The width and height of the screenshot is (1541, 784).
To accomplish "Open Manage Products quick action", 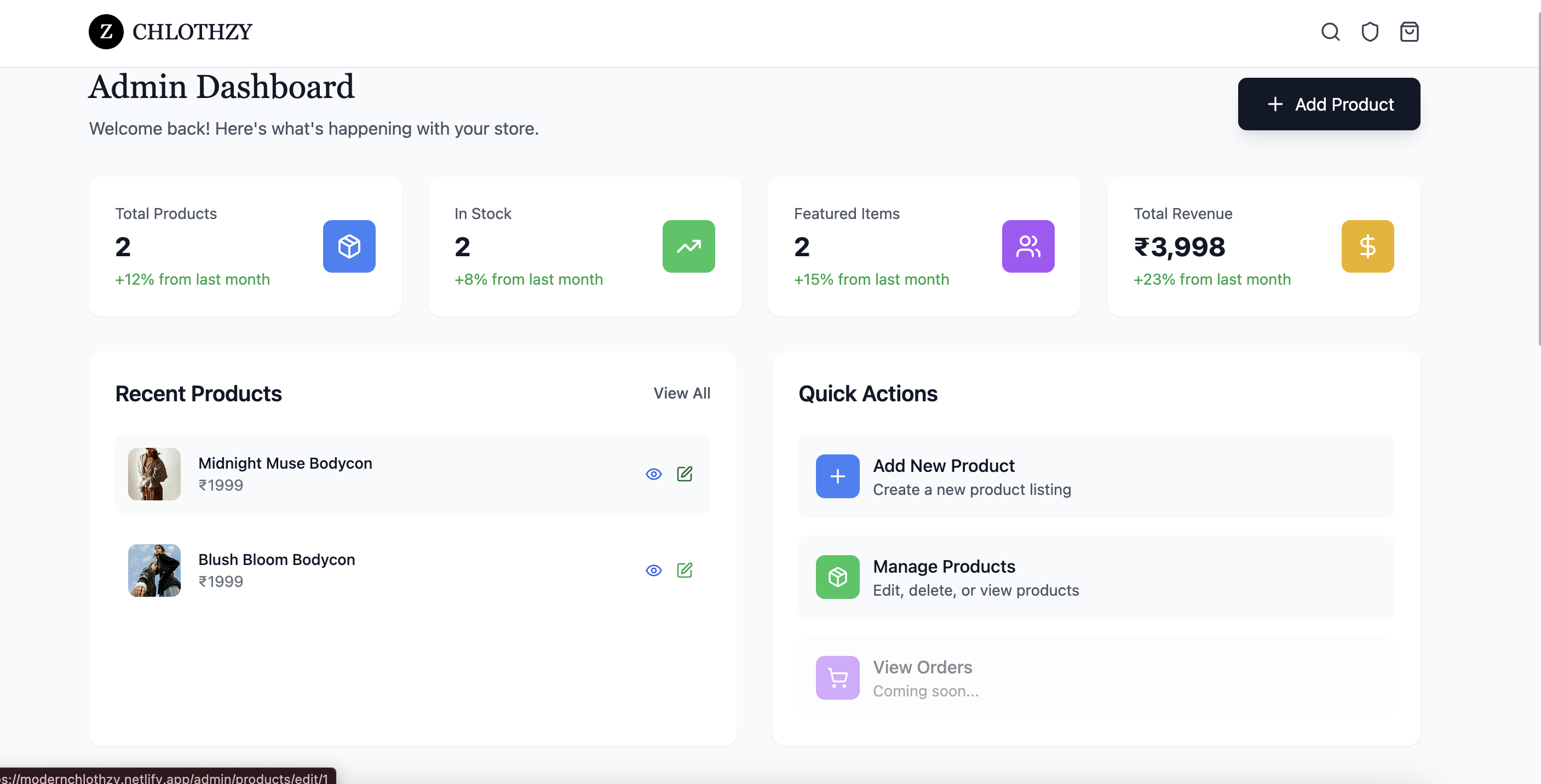I will point(1095,577).
